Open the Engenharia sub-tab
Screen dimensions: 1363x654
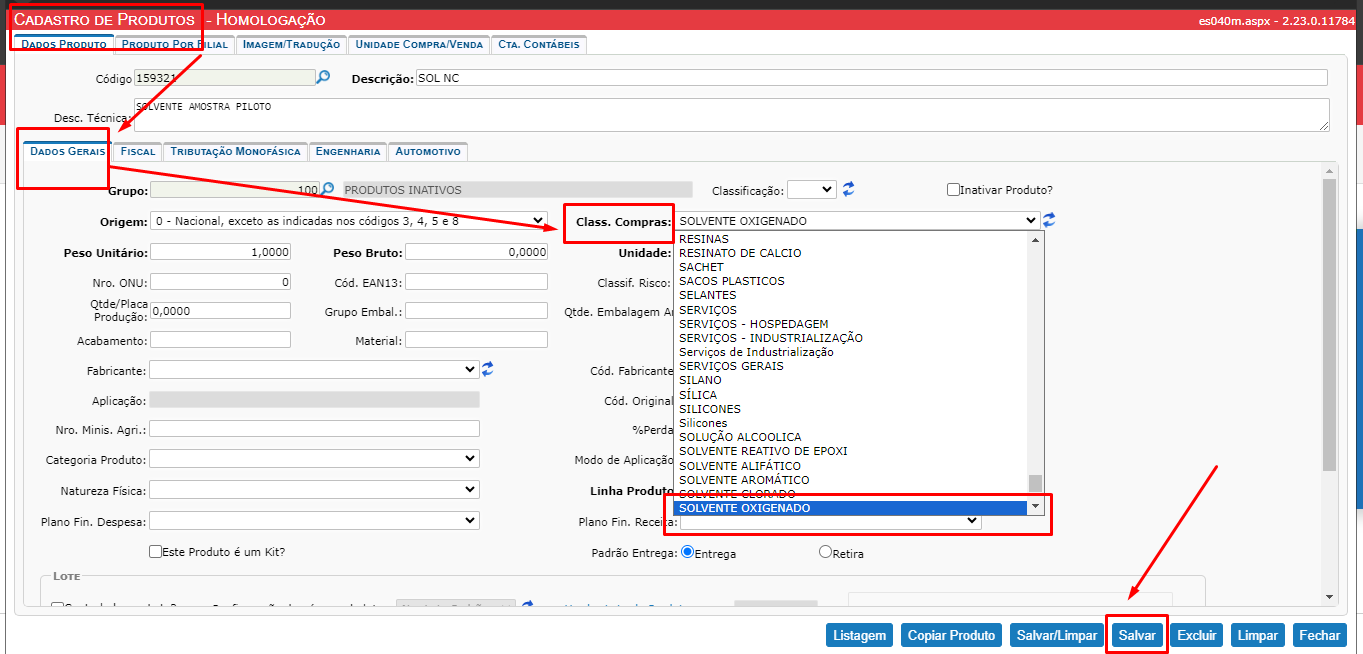(x=348, y=152)
